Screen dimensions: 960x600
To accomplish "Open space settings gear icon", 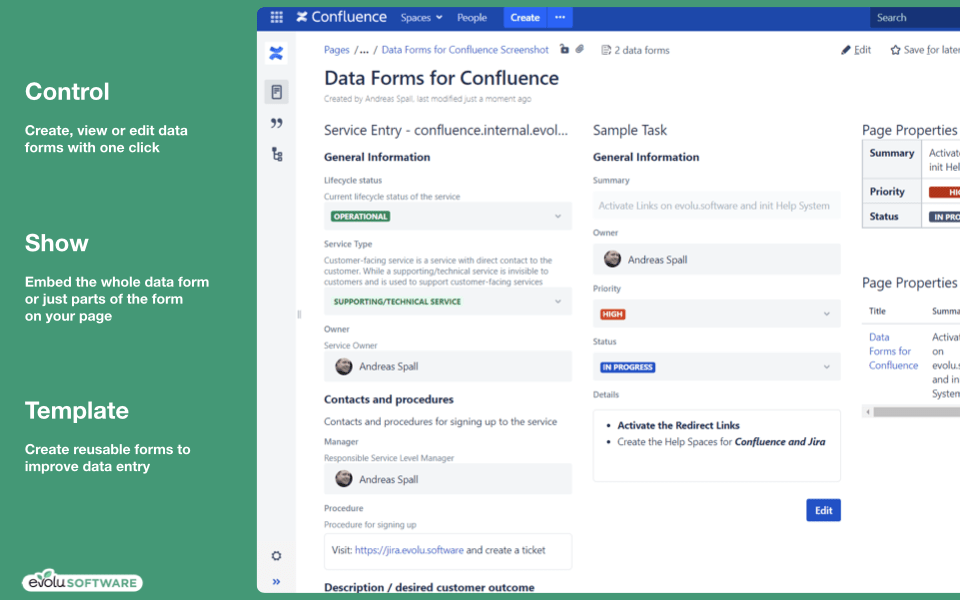I will tap(276, 556).
